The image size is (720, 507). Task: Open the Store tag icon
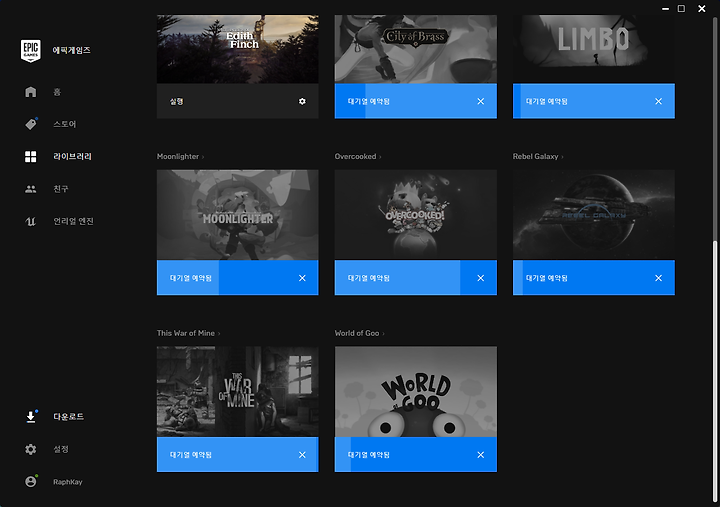(x=31, y=124)
